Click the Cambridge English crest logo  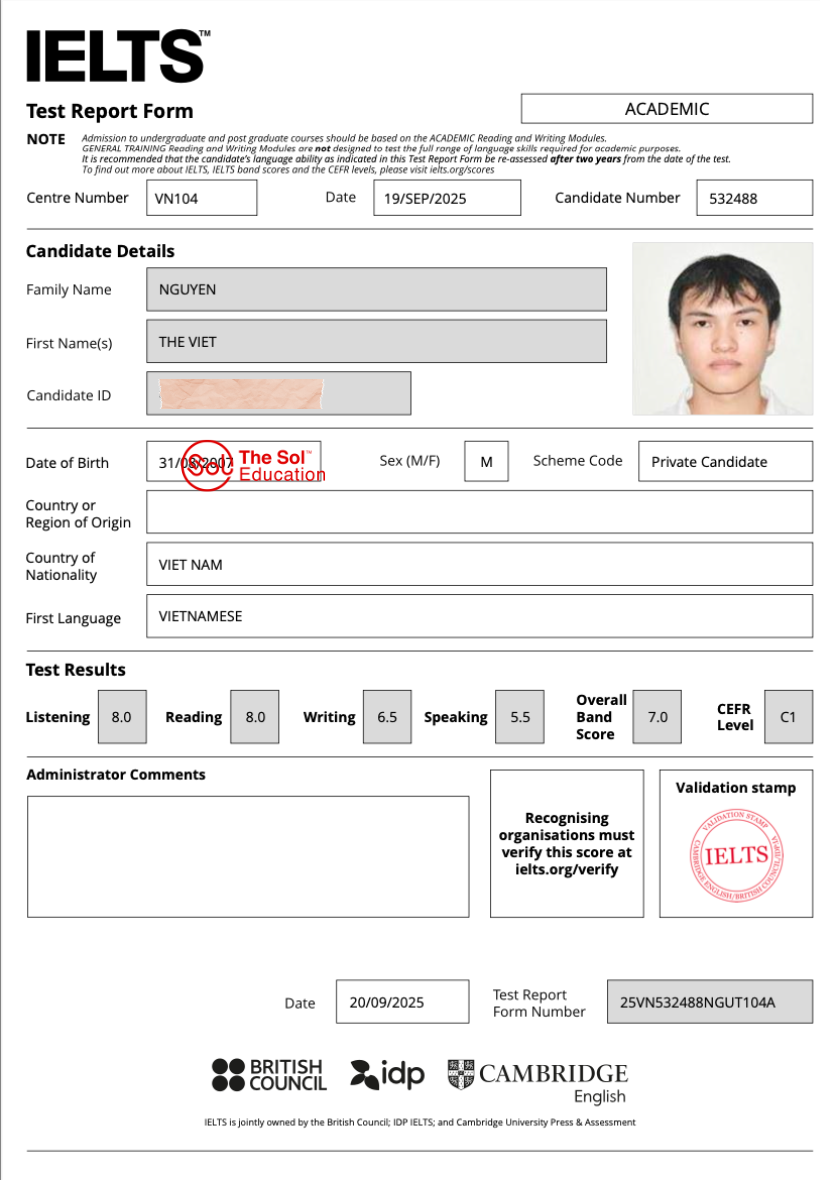tap(461, 1075)
